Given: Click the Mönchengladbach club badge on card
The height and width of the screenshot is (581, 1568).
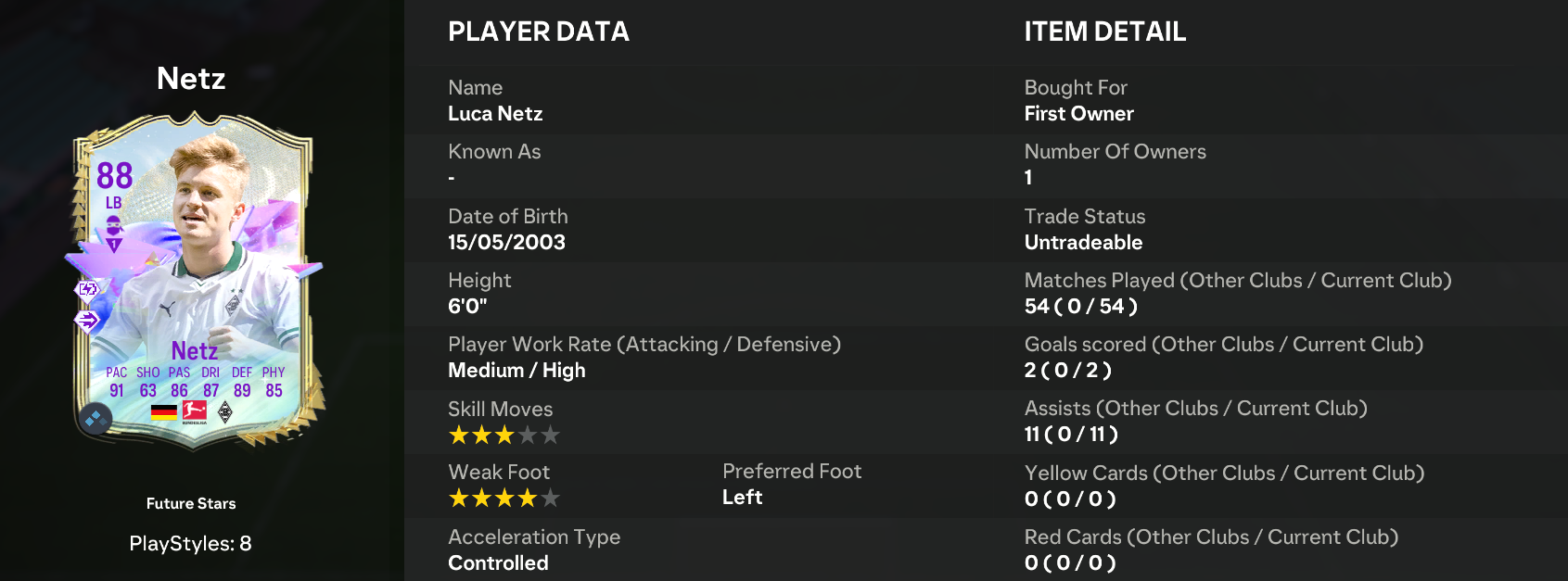Looking at the screenshot, I should pos(225,412).
